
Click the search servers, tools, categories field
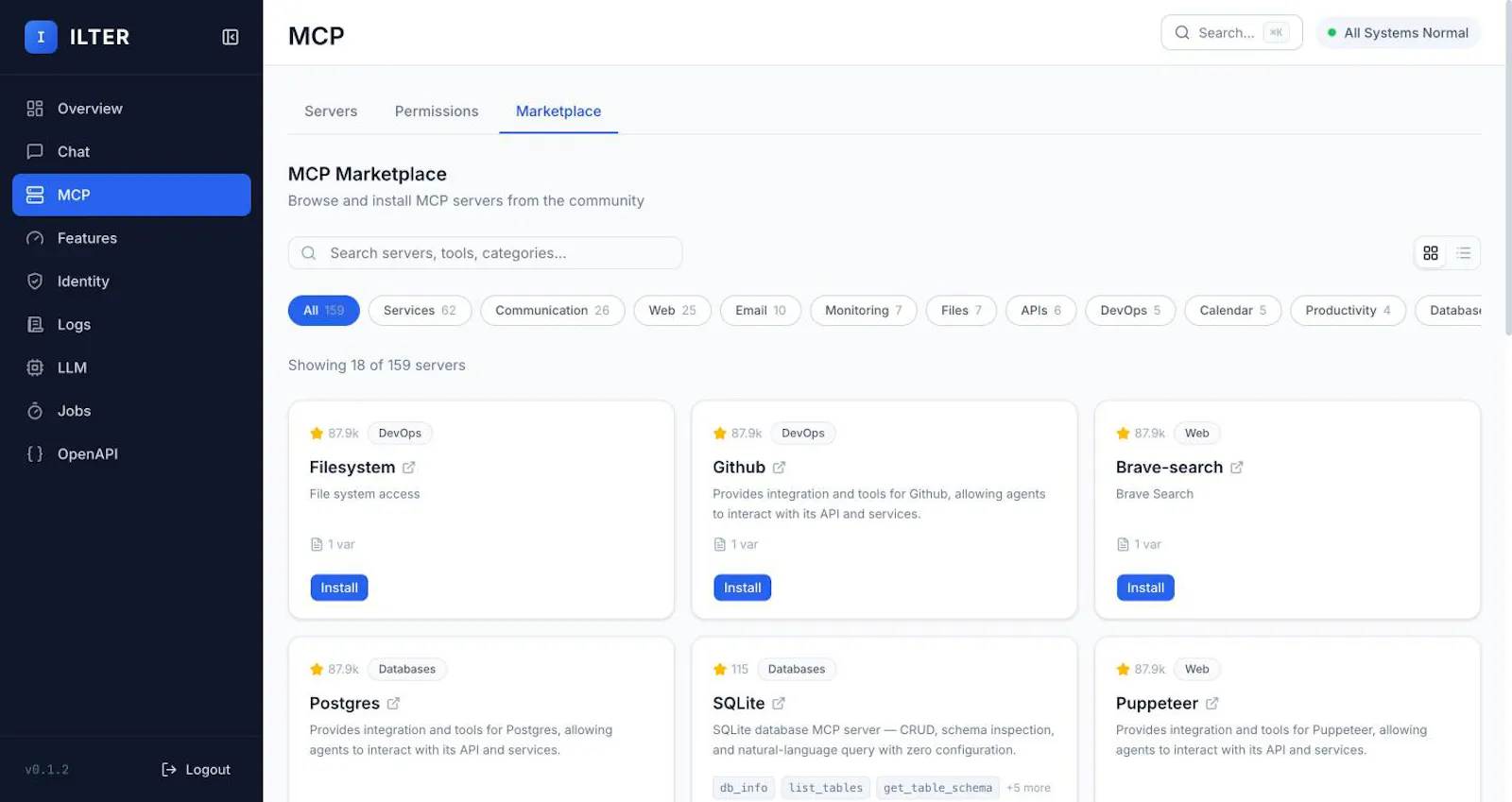tap(485, 253)
